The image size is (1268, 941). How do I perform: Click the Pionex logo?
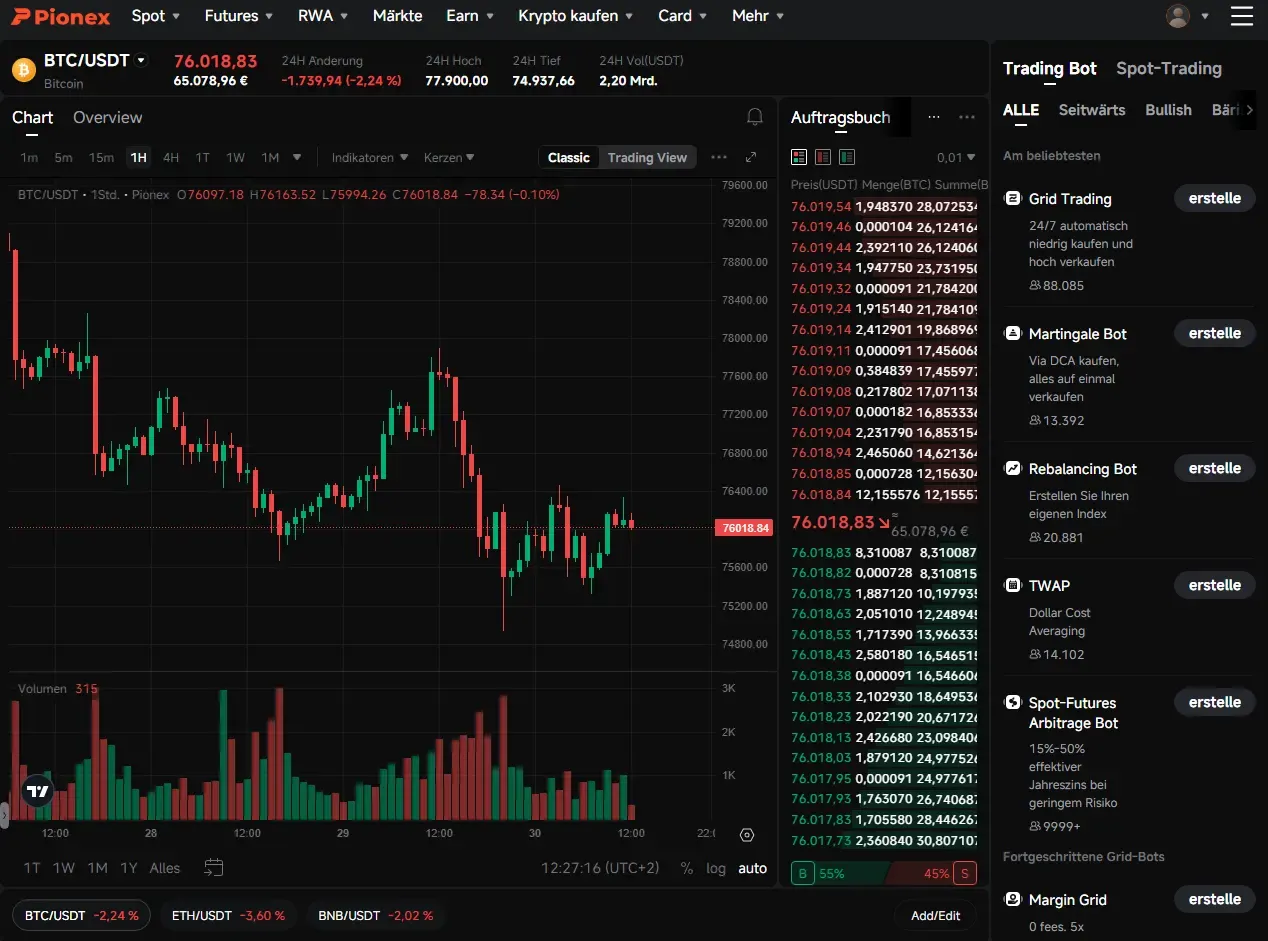coord(60,16)
